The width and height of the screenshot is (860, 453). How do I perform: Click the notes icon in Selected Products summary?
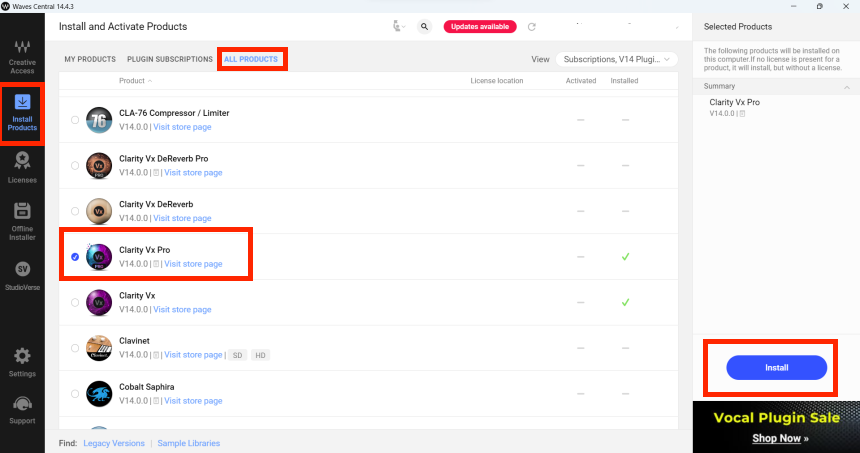[x=742, y=114]
